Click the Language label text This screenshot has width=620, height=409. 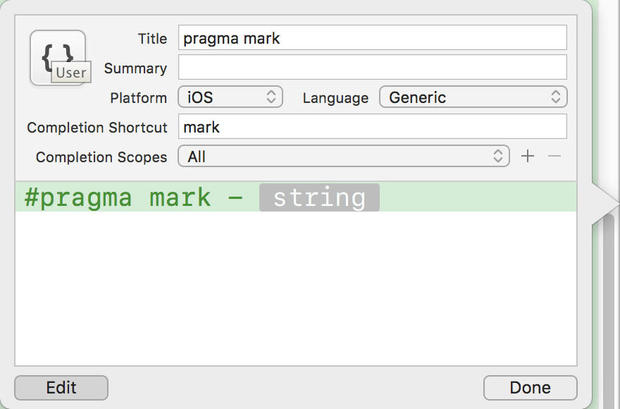click(335, 97)
